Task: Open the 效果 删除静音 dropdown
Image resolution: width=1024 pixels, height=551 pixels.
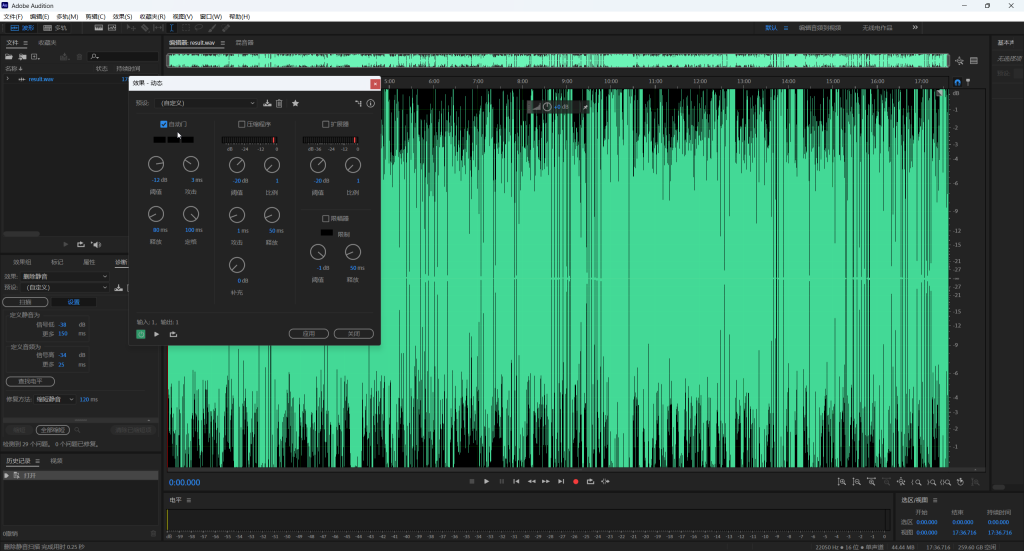Action: click(65, 276)
